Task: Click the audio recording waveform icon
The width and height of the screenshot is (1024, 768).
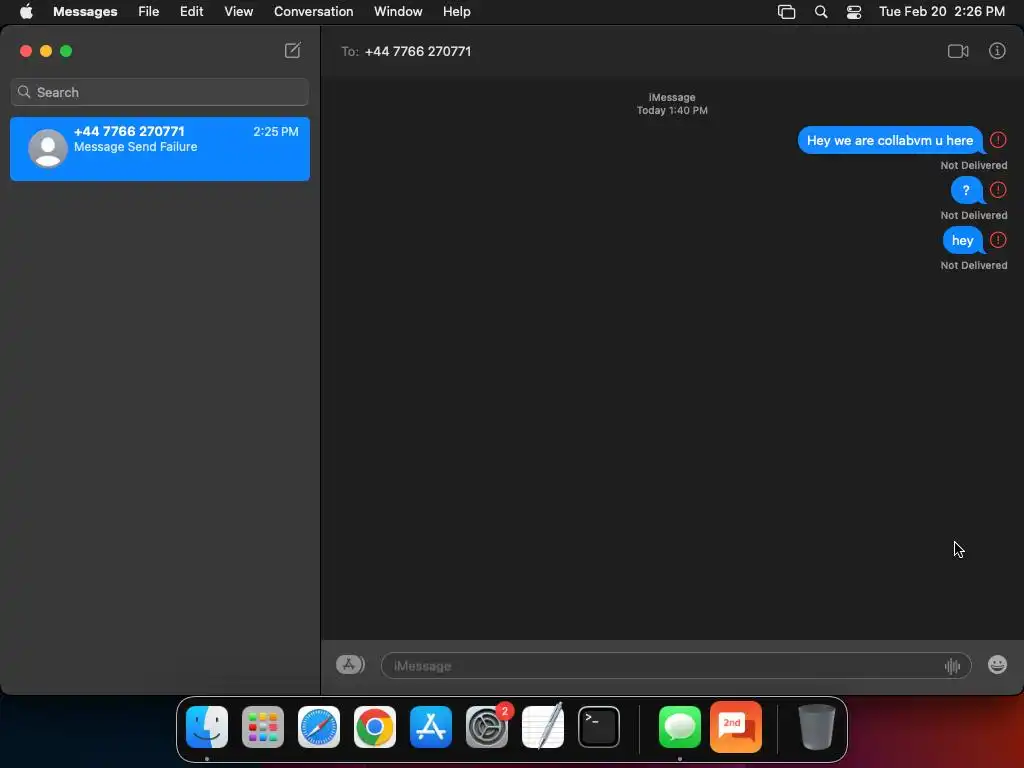Action: [952, 666]
